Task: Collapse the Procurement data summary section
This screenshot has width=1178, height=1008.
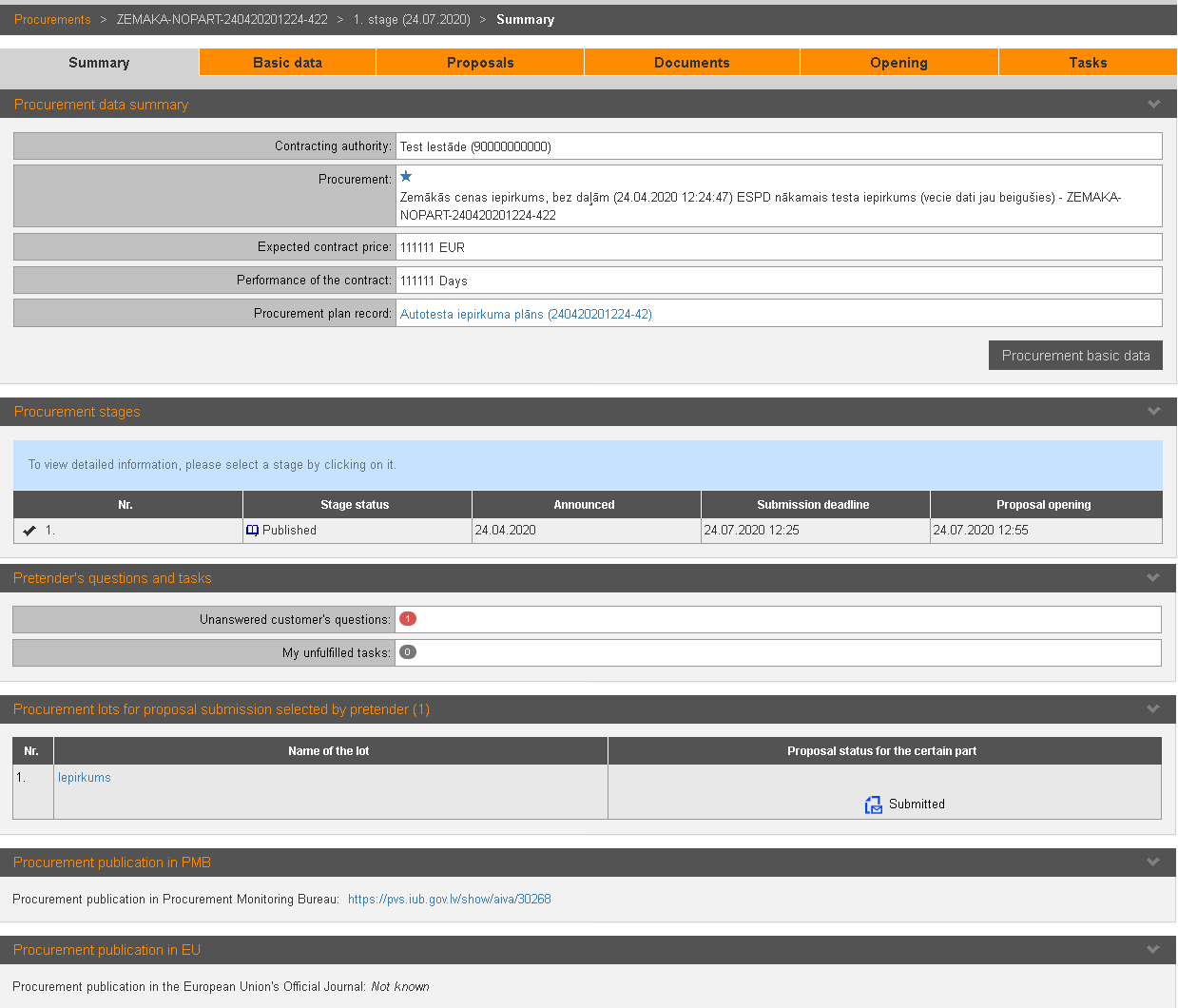Action: click(1153, 105)
